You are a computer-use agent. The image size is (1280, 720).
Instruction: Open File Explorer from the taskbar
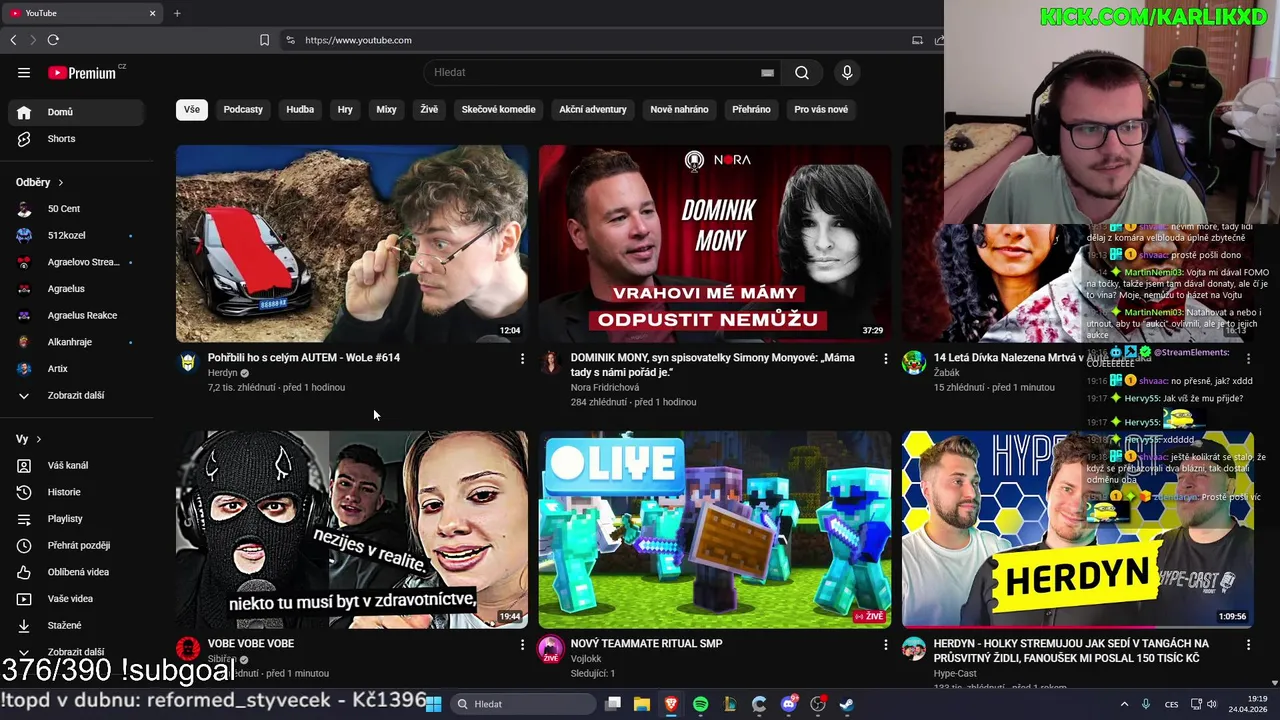[642, 704]
